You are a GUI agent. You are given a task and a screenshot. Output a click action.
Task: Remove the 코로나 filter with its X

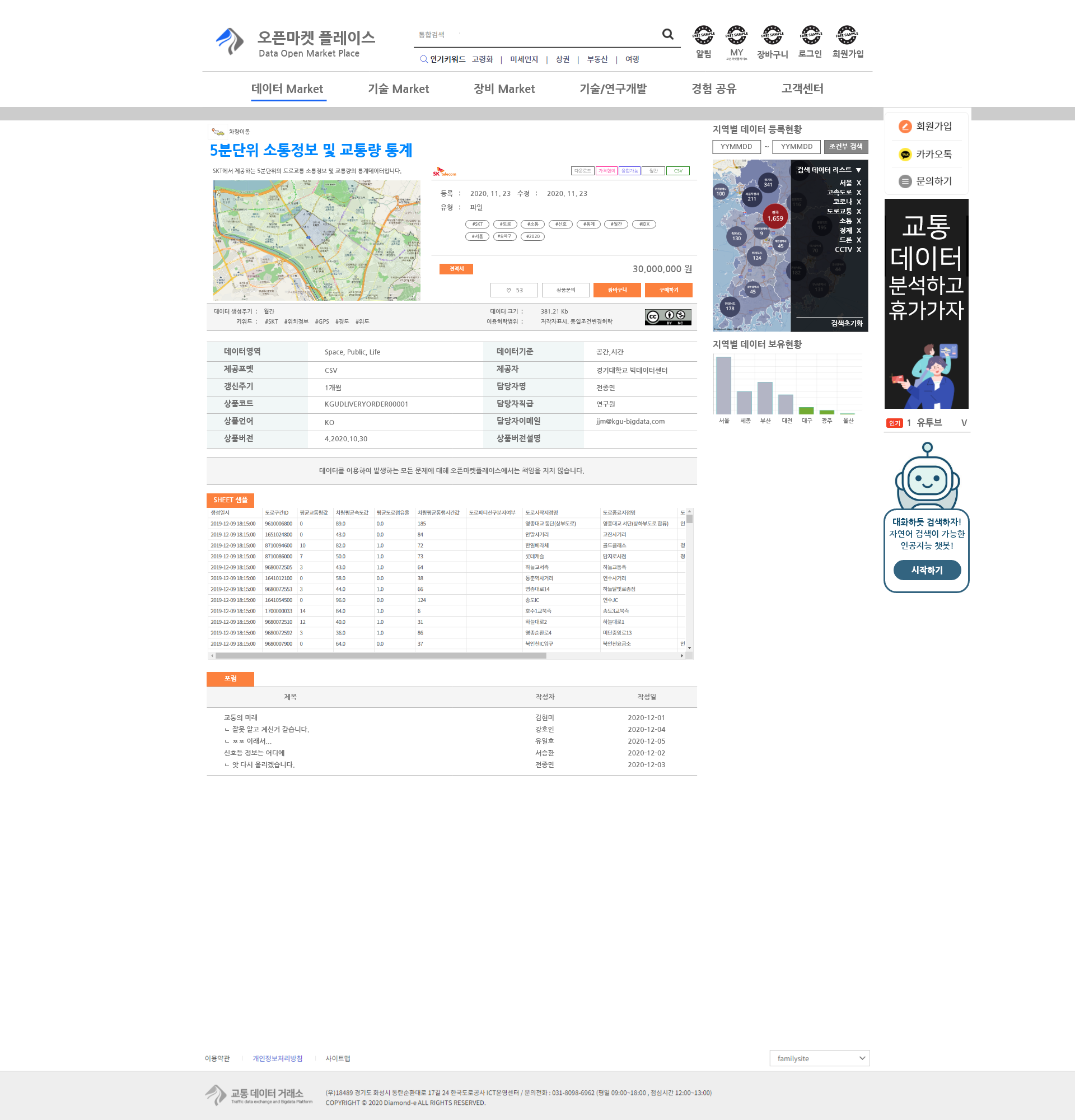point(858,202)
